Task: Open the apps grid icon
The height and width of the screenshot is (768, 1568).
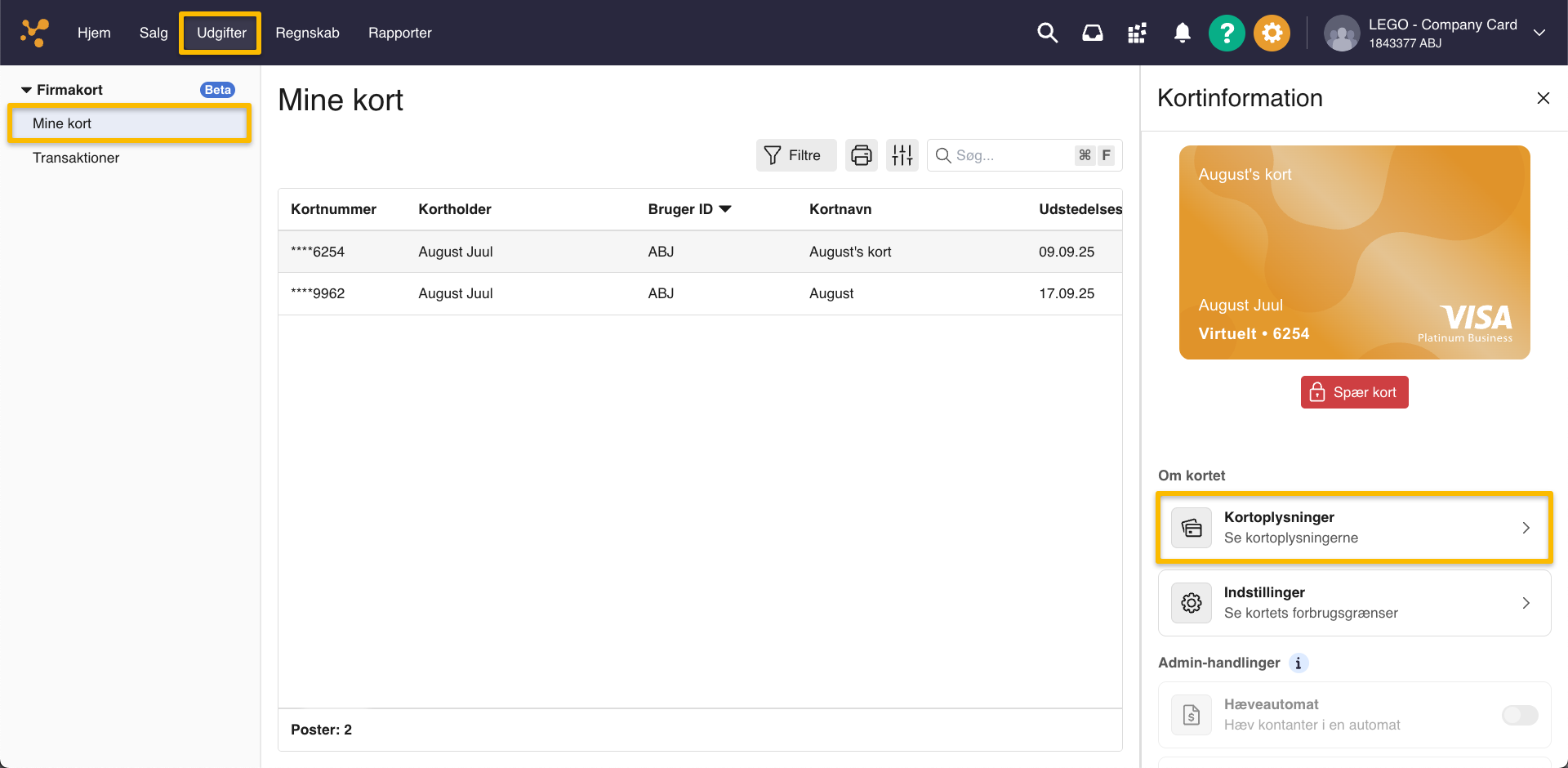Action: pyautogui.click(x=1137, y=33)
